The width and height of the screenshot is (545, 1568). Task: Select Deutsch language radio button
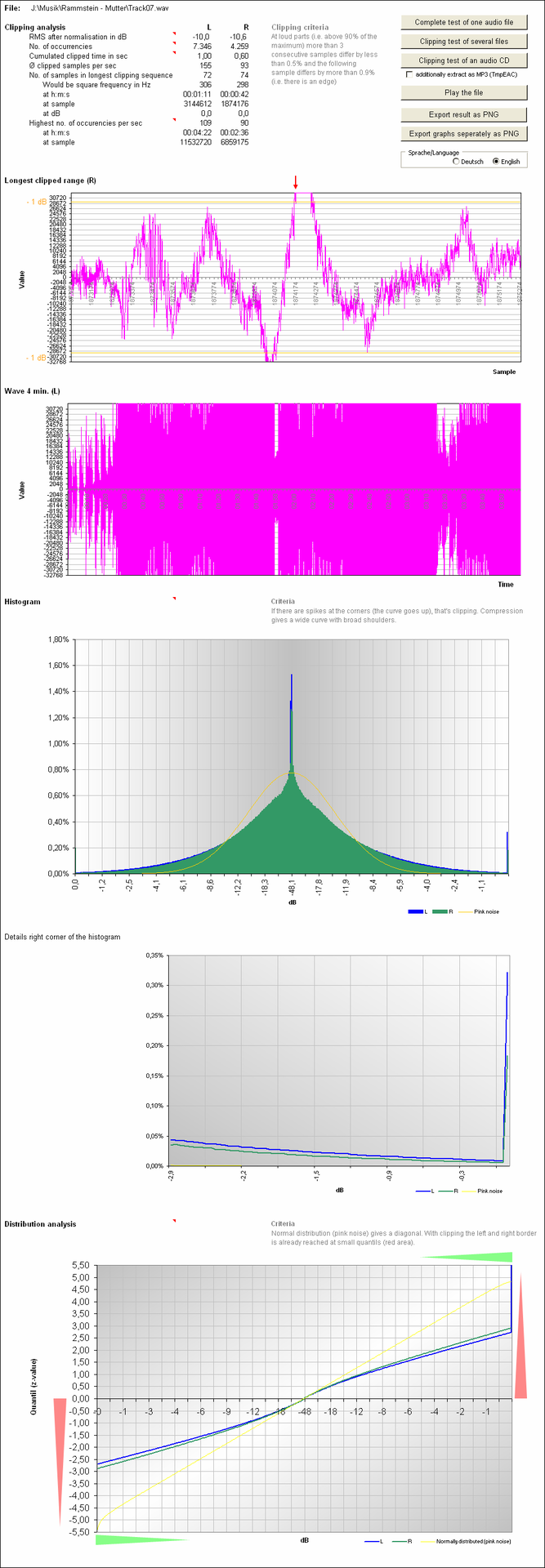[455, 162]
